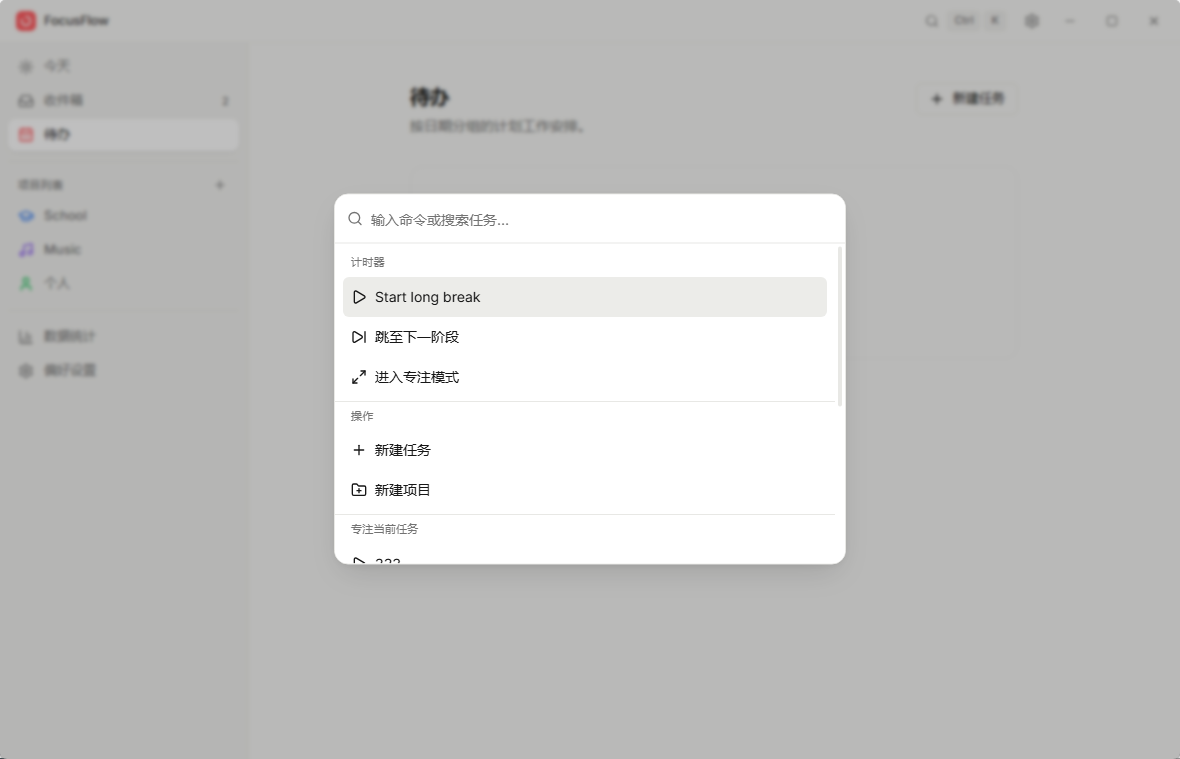
Task: Click the title bar search icon
Action: pyautogui.click(x=932, y=21)
